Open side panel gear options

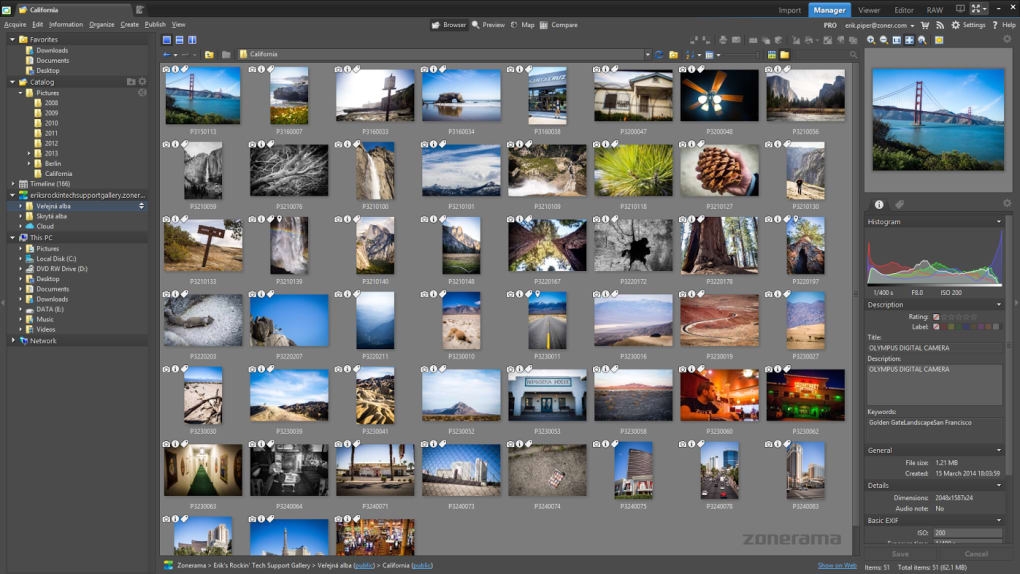pos(1007,204)
